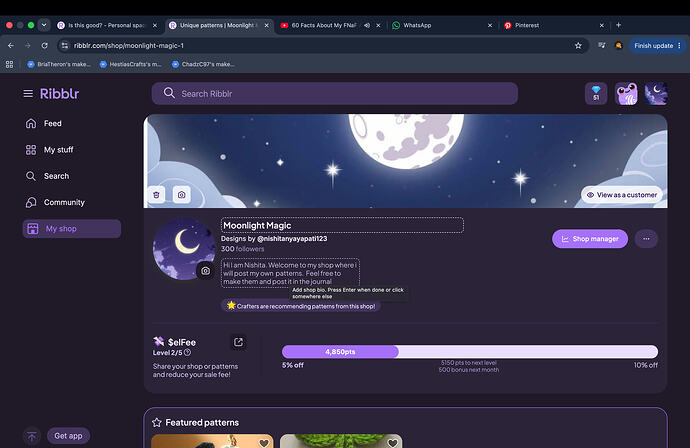690x448 pixels.
Task: Open a new browser tab
Action: (x=618, y=25)
